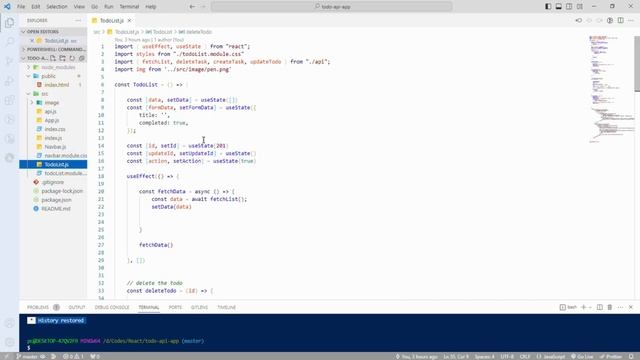Collapse the public folder
Viewport: 640px width, 360px height.
(53, 76)
